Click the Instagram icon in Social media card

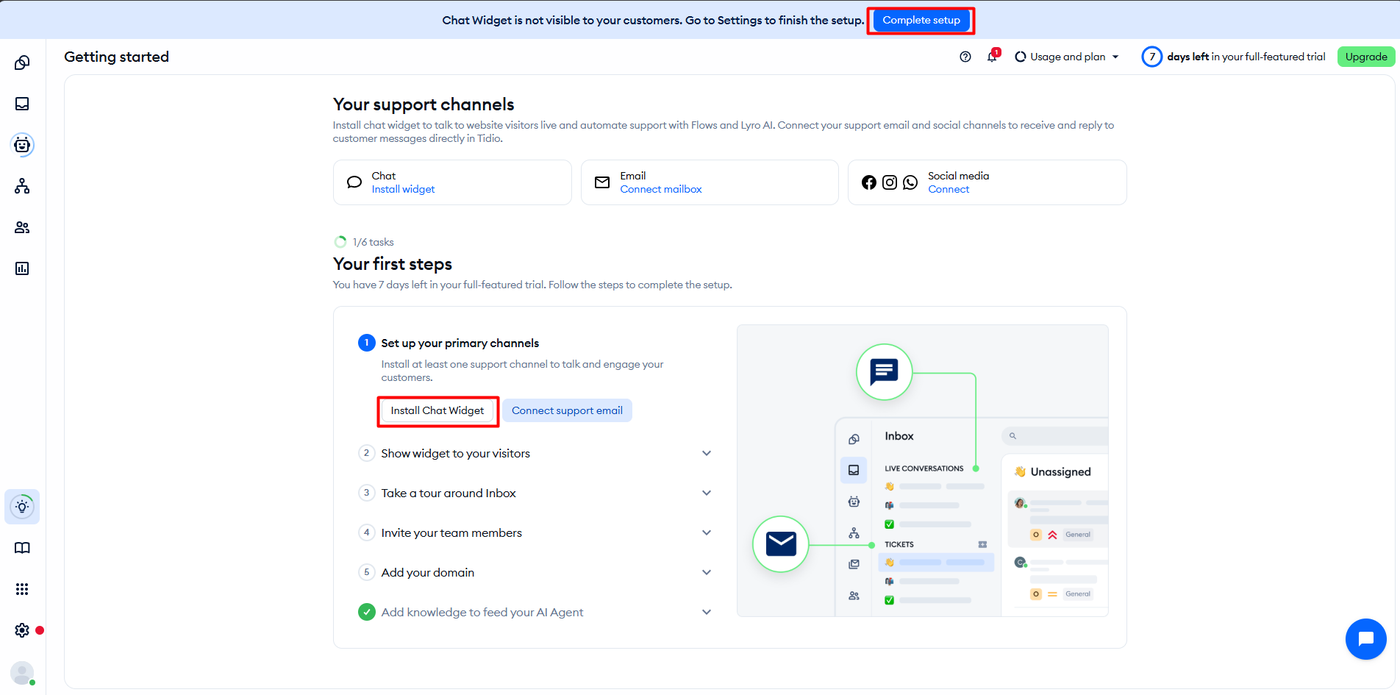coord(889,182)
